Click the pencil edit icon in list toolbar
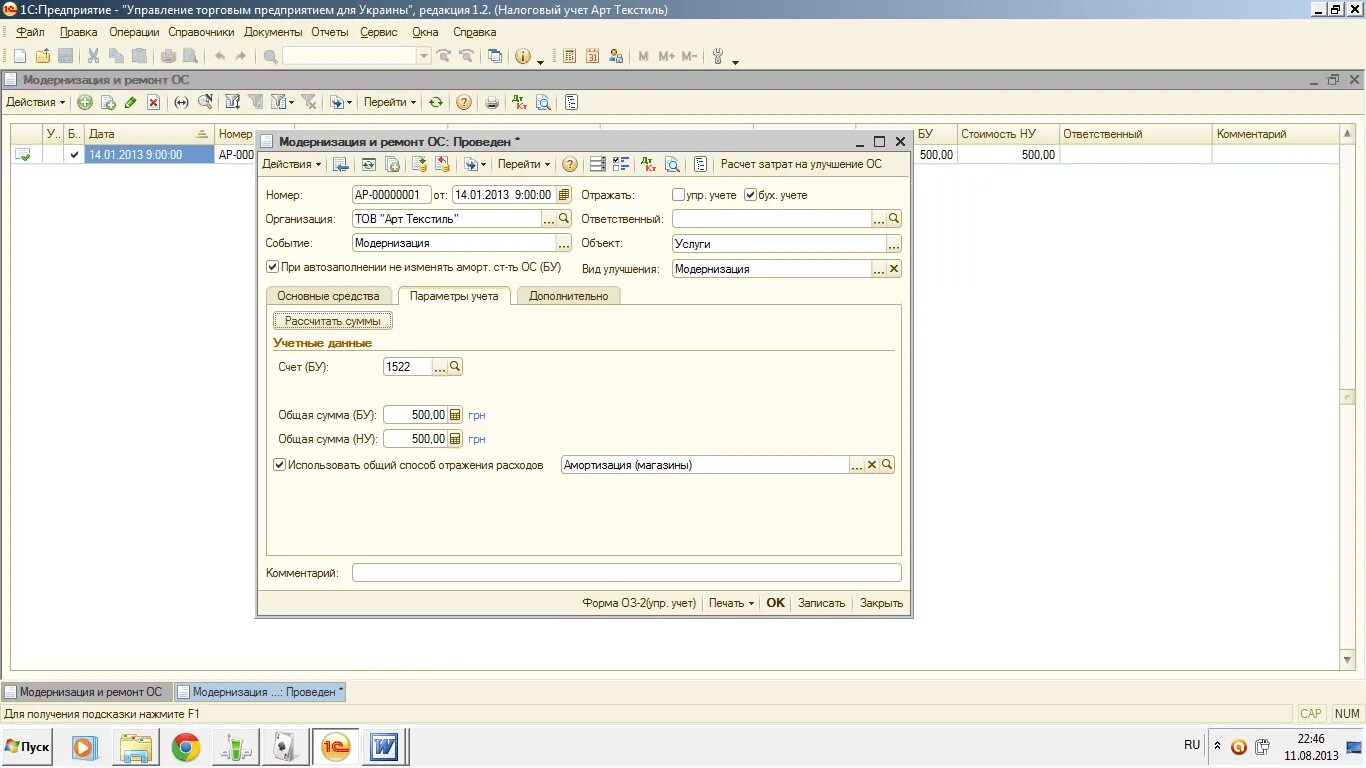Viewport: 1366px width, 768px height. 131,102
